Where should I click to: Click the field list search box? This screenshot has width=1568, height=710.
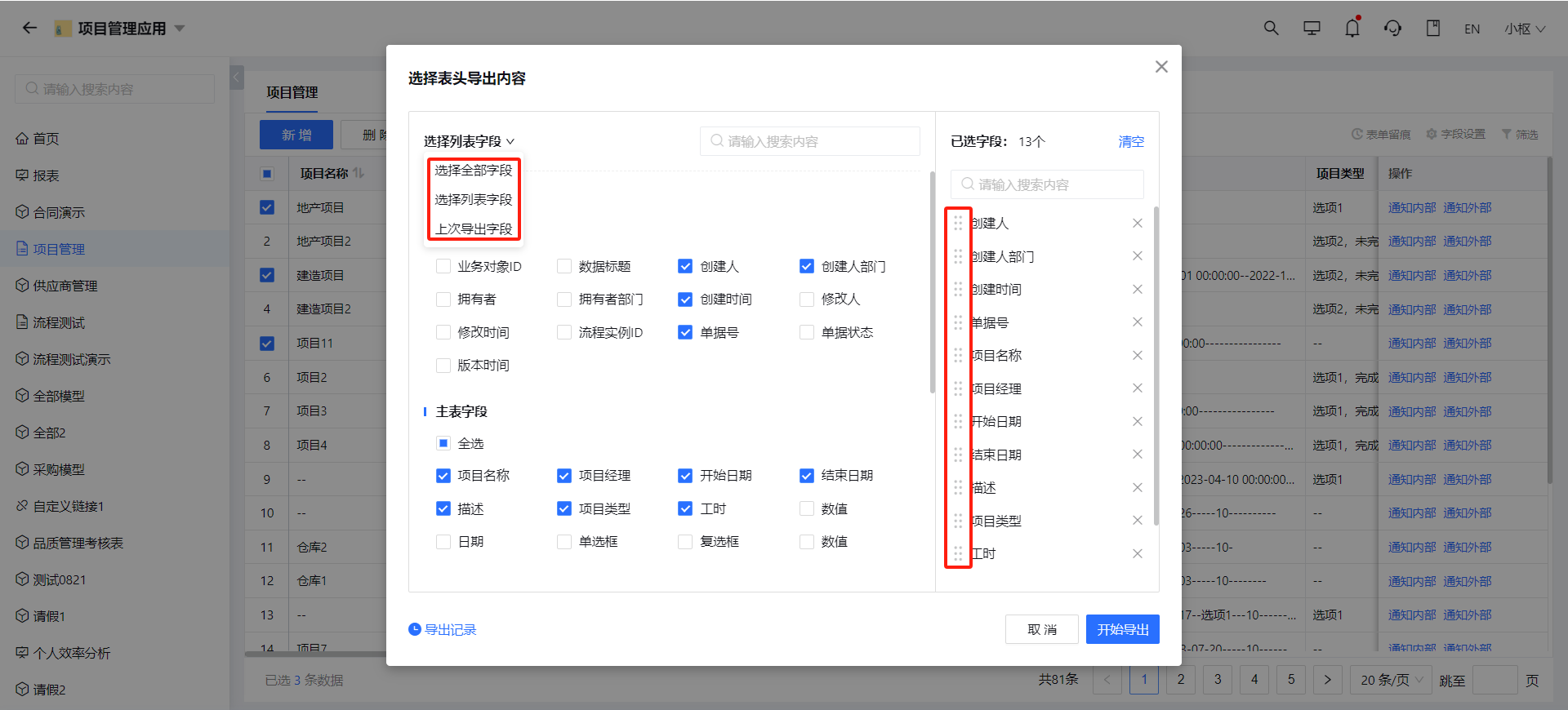[x=810, y=141]
